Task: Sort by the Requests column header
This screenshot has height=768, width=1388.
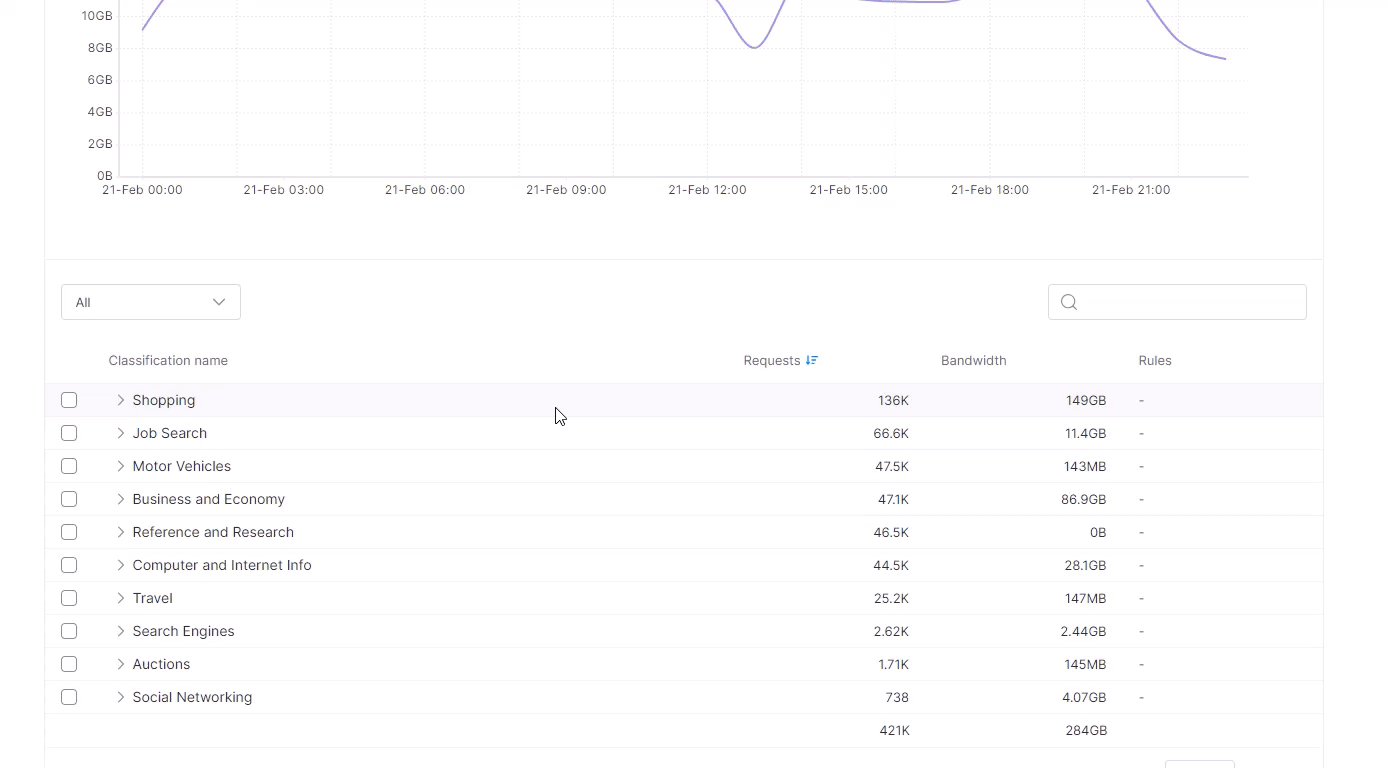Action: coord(772,361)
